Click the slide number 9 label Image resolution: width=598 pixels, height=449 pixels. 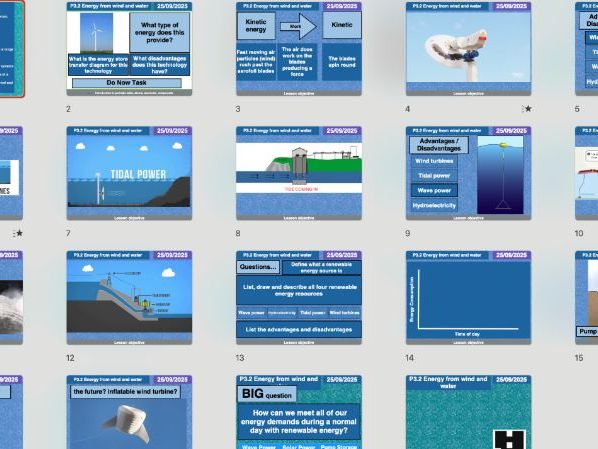408,233
